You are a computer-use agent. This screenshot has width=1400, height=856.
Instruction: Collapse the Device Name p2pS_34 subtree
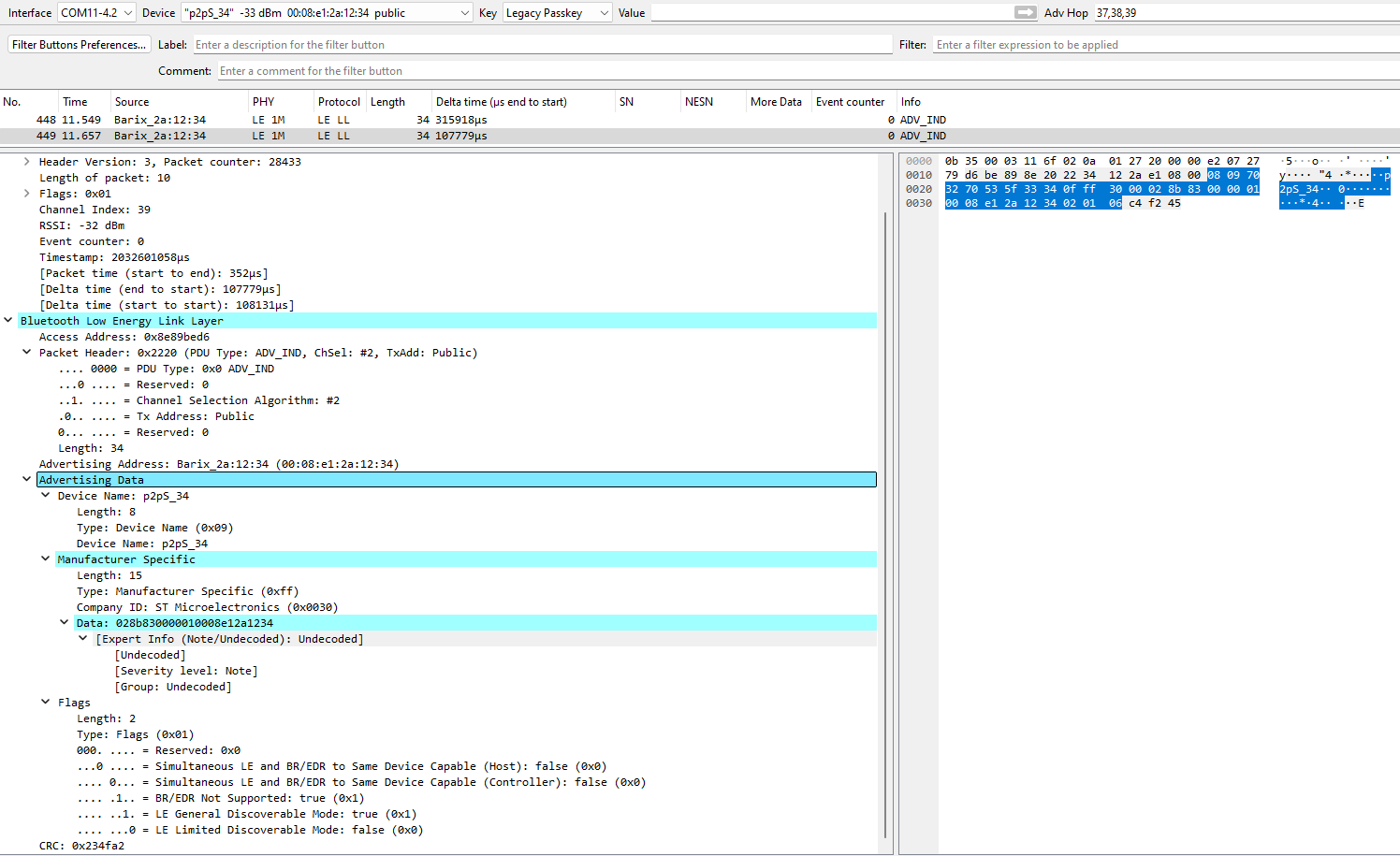[44, 495]
